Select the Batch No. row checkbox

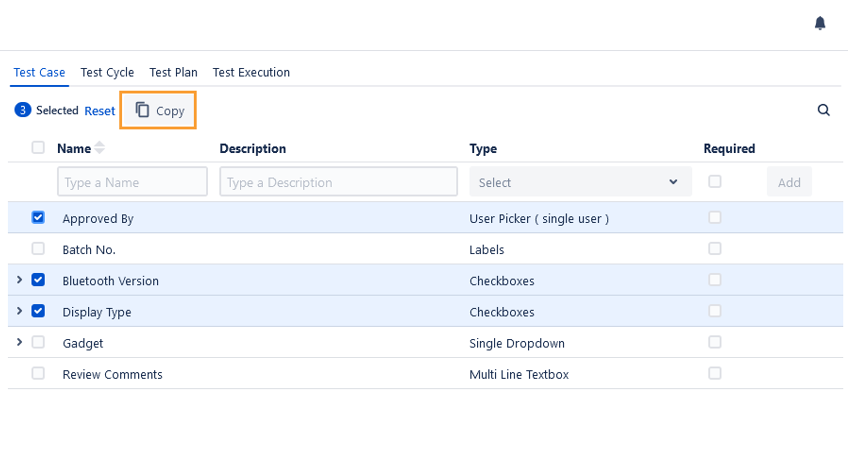coord(38,248)
